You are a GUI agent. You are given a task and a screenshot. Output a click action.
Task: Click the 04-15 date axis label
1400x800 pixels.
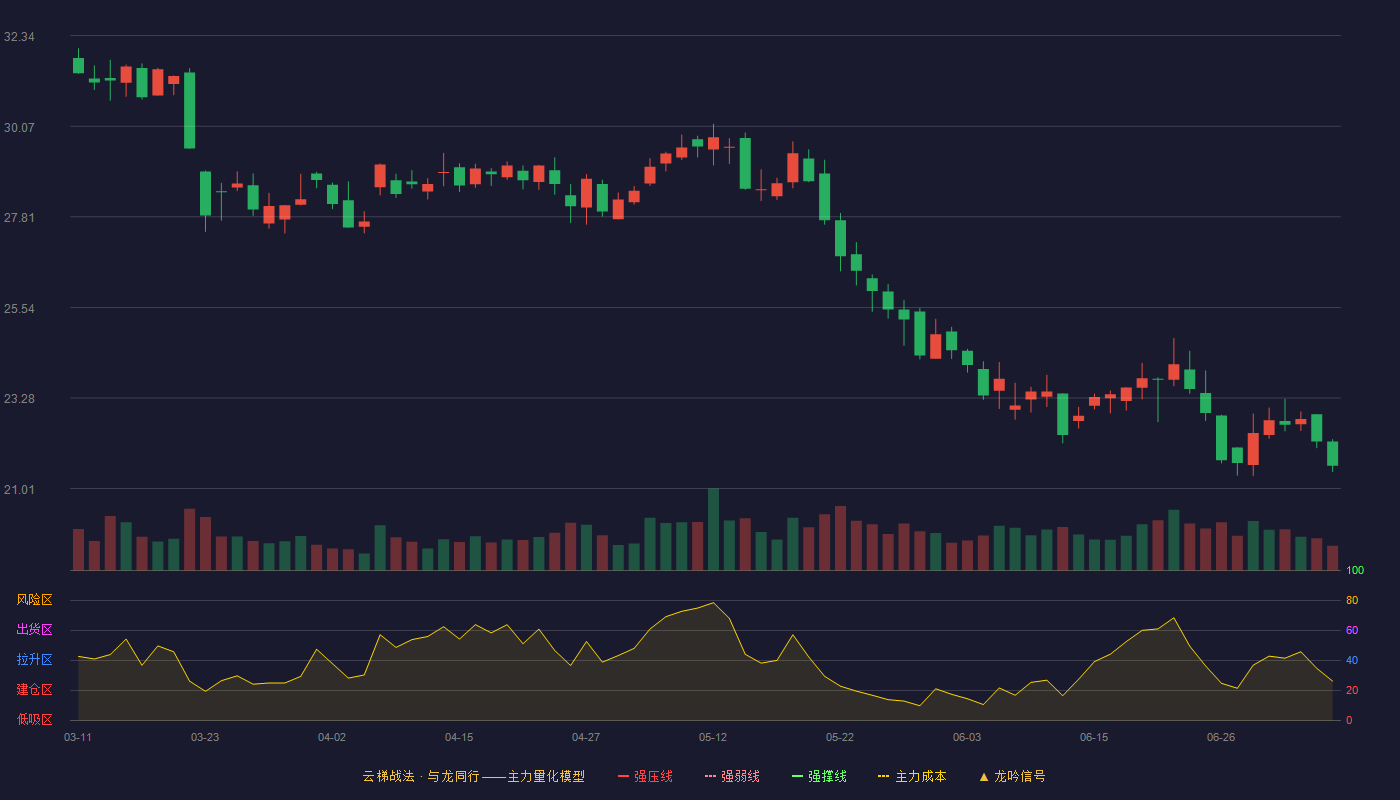(459, 737)
